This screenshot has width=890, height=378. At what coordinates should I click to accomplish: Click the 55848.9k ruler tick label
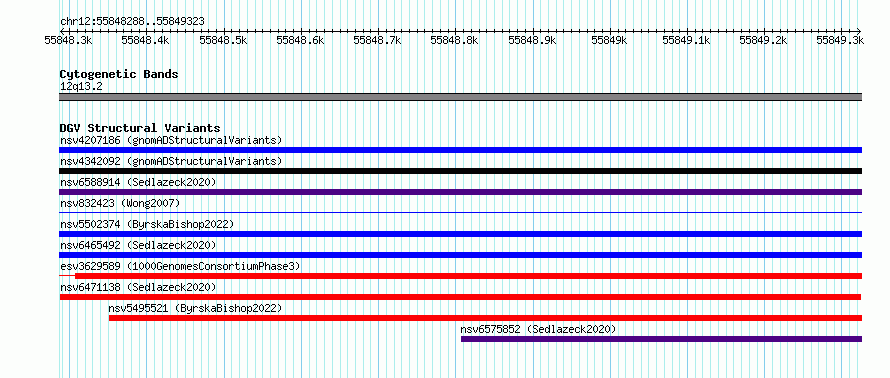coord(532,40)
